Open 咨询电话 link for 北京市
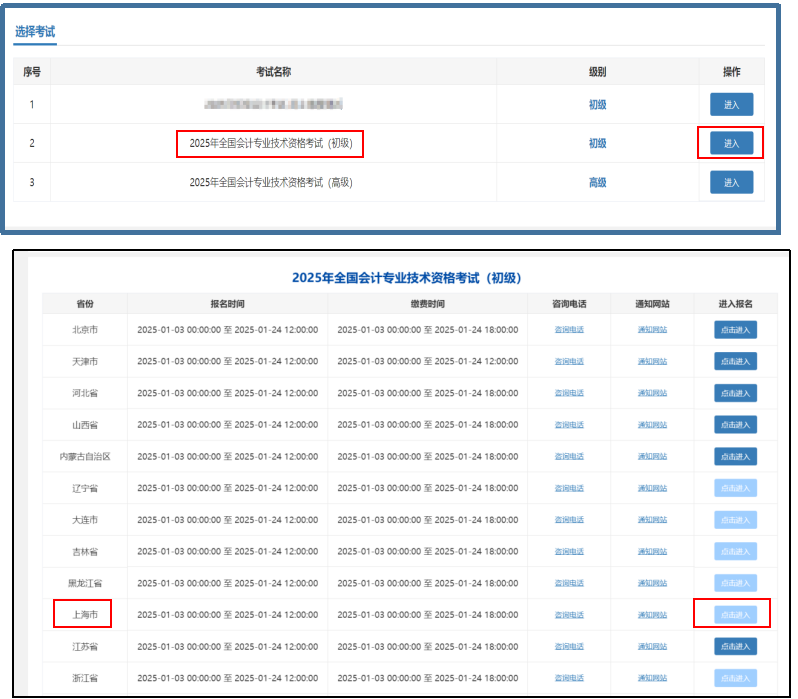This screenshot has height=699, width=798. (x=569, y=329)
